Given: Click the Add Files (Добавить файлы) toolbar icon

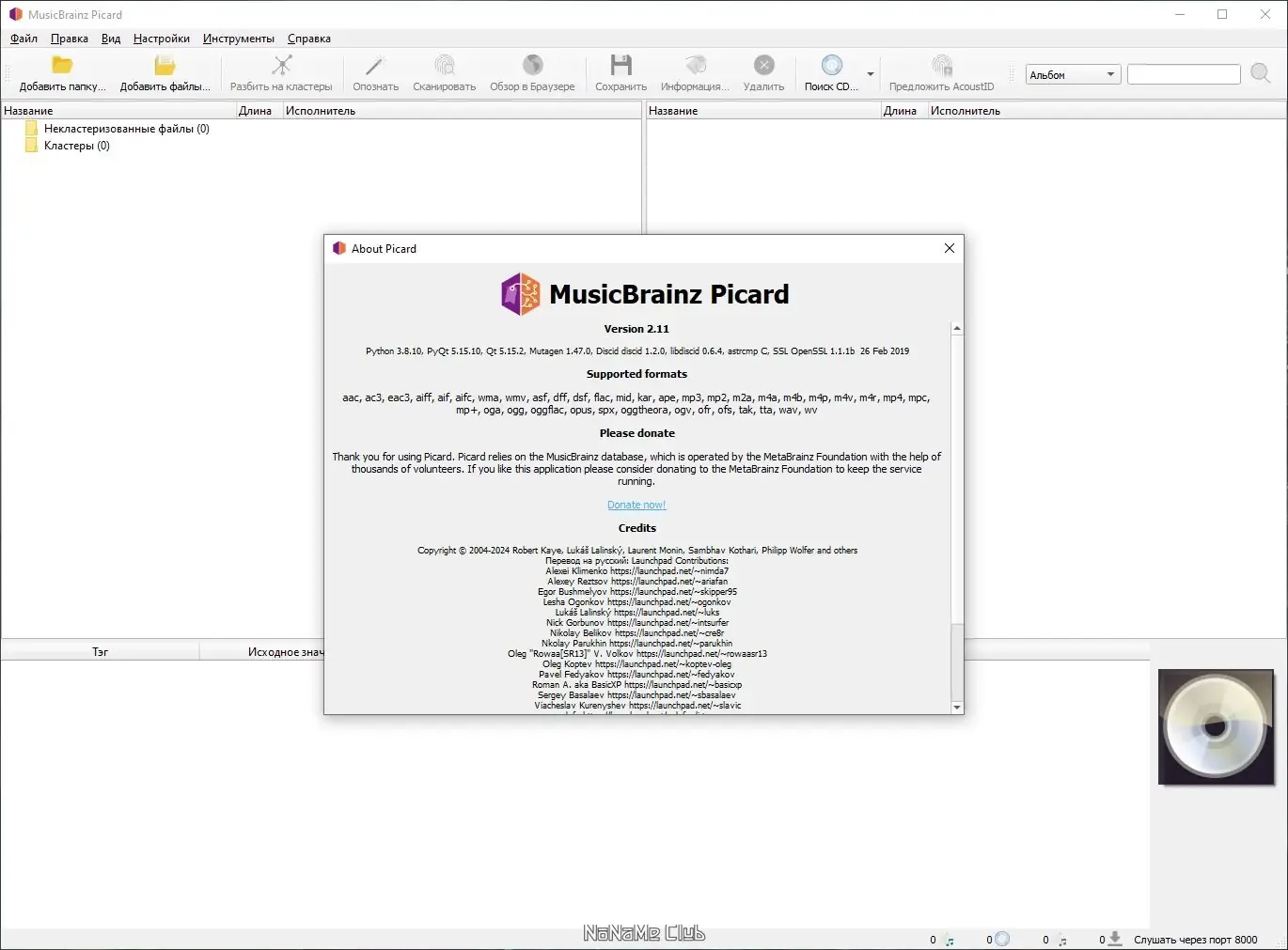Looking at the screenshot, I should pos(165,65).
